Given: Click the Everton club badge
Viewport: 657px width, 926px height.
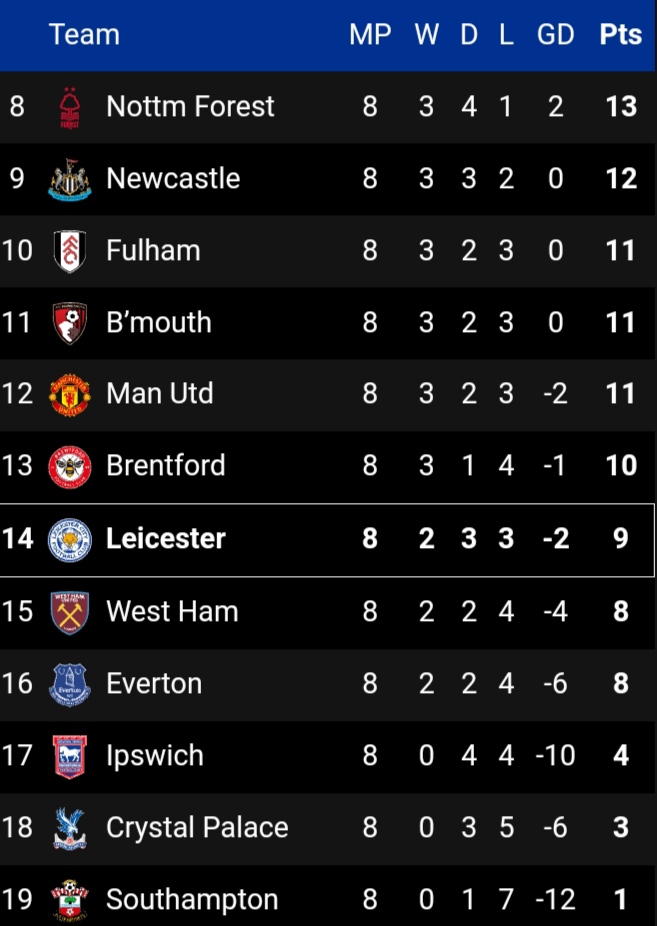Looking at the screenshot, I should (x=70, y=684).
